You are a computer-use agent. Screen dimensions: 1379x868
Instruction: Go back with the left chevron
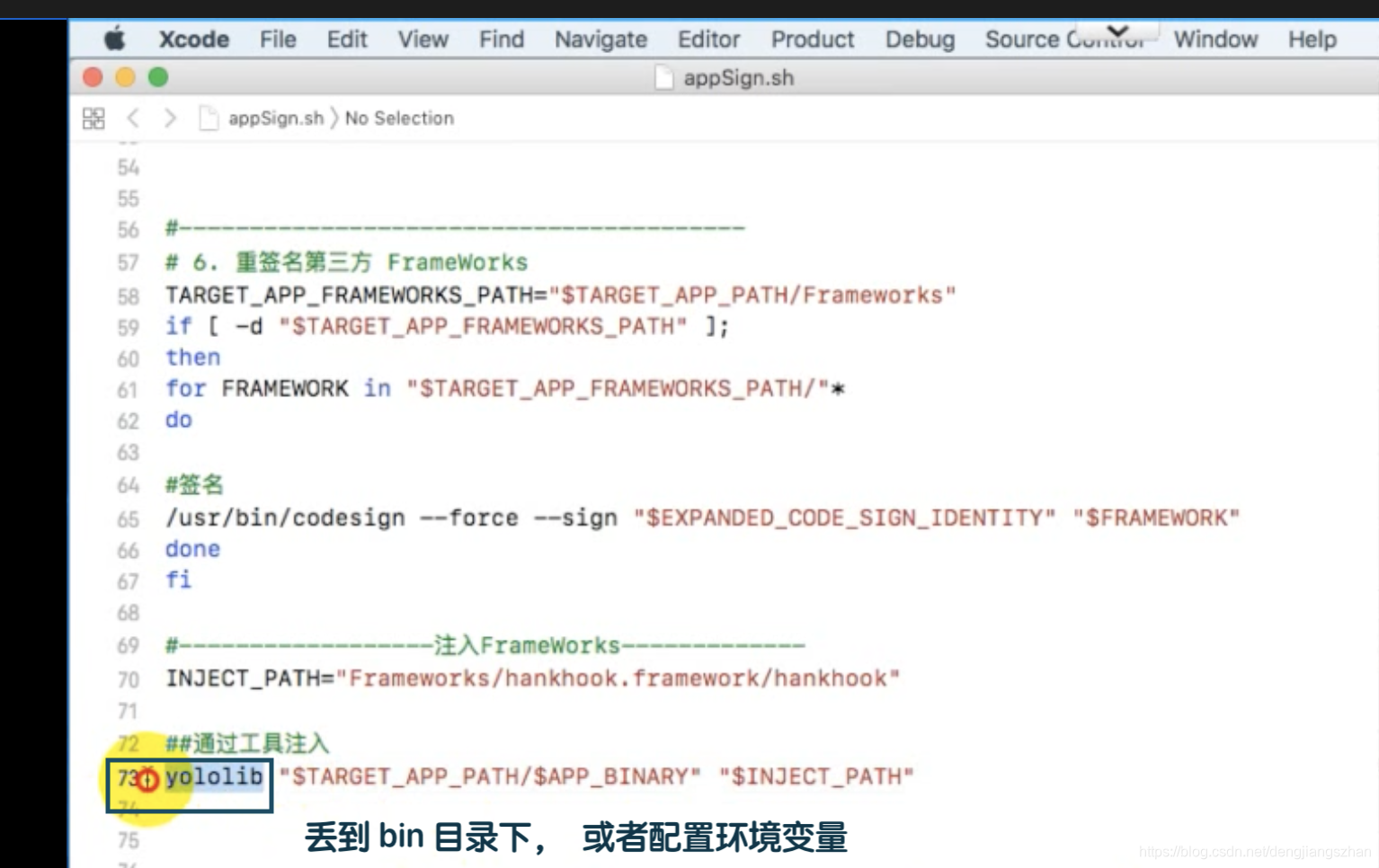pyautogui.click(x=133, y=118)
